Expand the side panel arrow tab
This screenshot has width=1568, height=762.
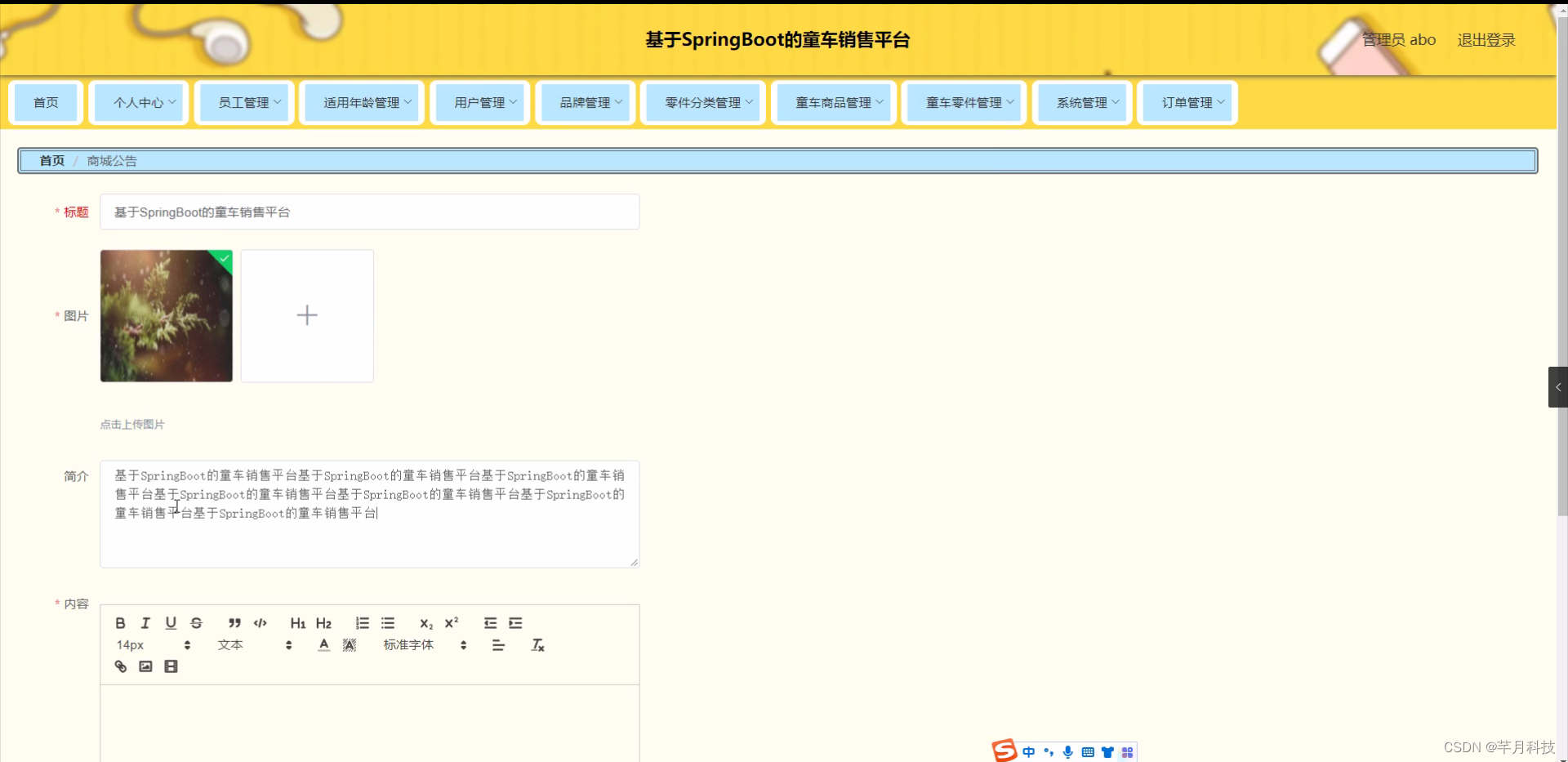[x=1558, y=387]
